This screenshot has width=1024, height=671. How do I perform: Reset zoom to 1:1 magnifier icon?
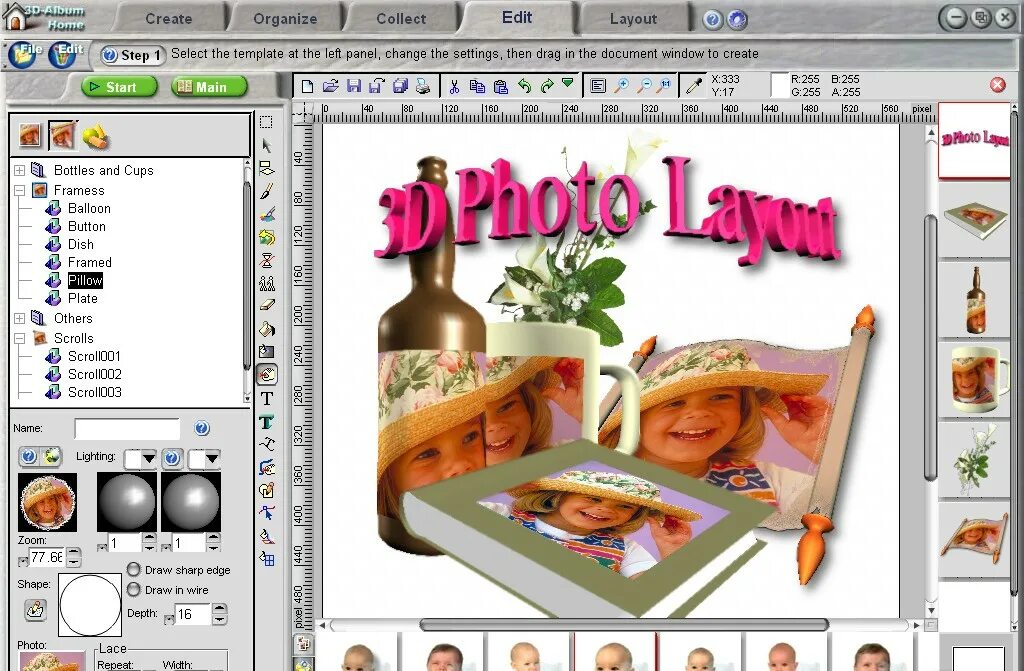coord(665,86)
